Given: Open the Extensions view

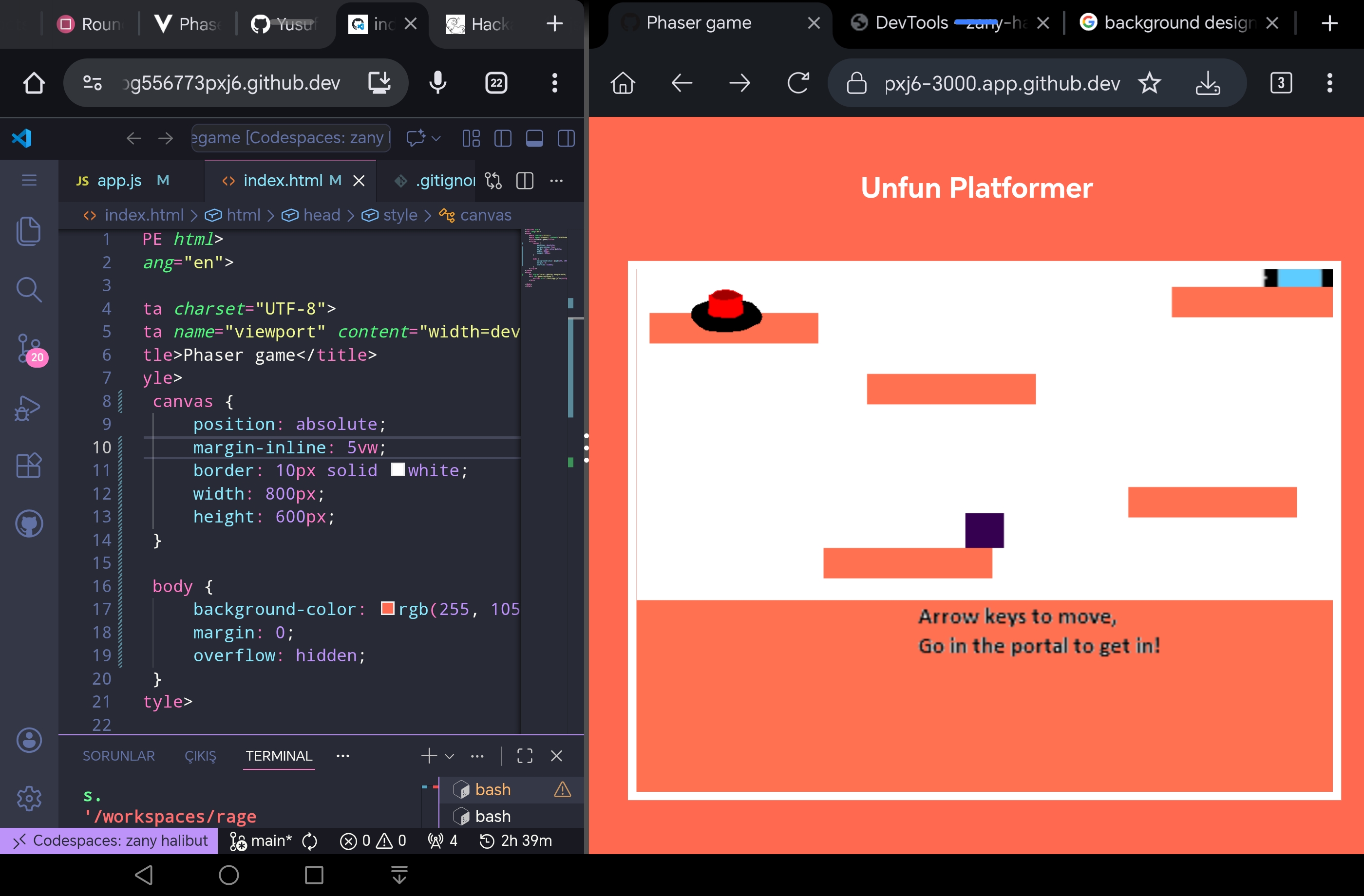Looking at the screenshot, I should [29, 465].
